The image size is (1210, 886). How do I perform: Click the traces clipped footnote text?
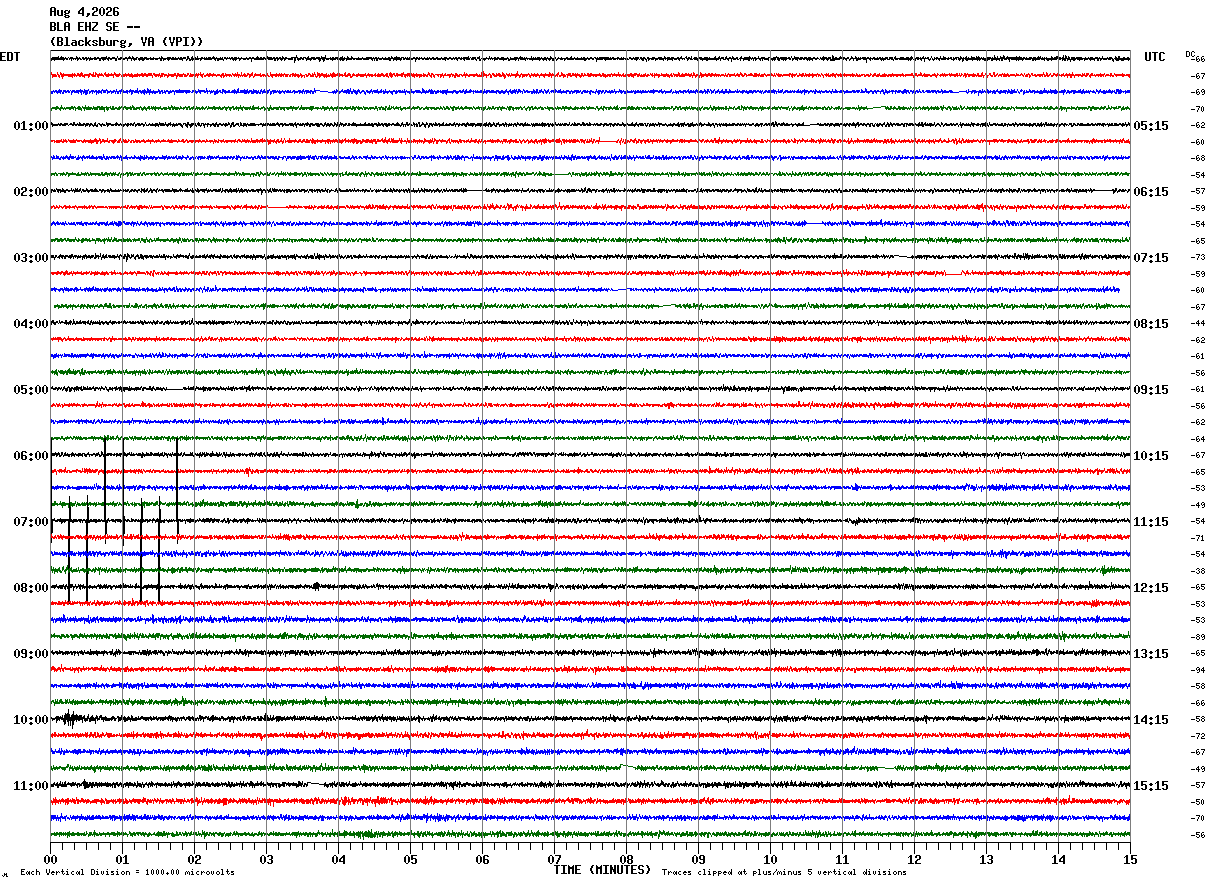point(784,872)
